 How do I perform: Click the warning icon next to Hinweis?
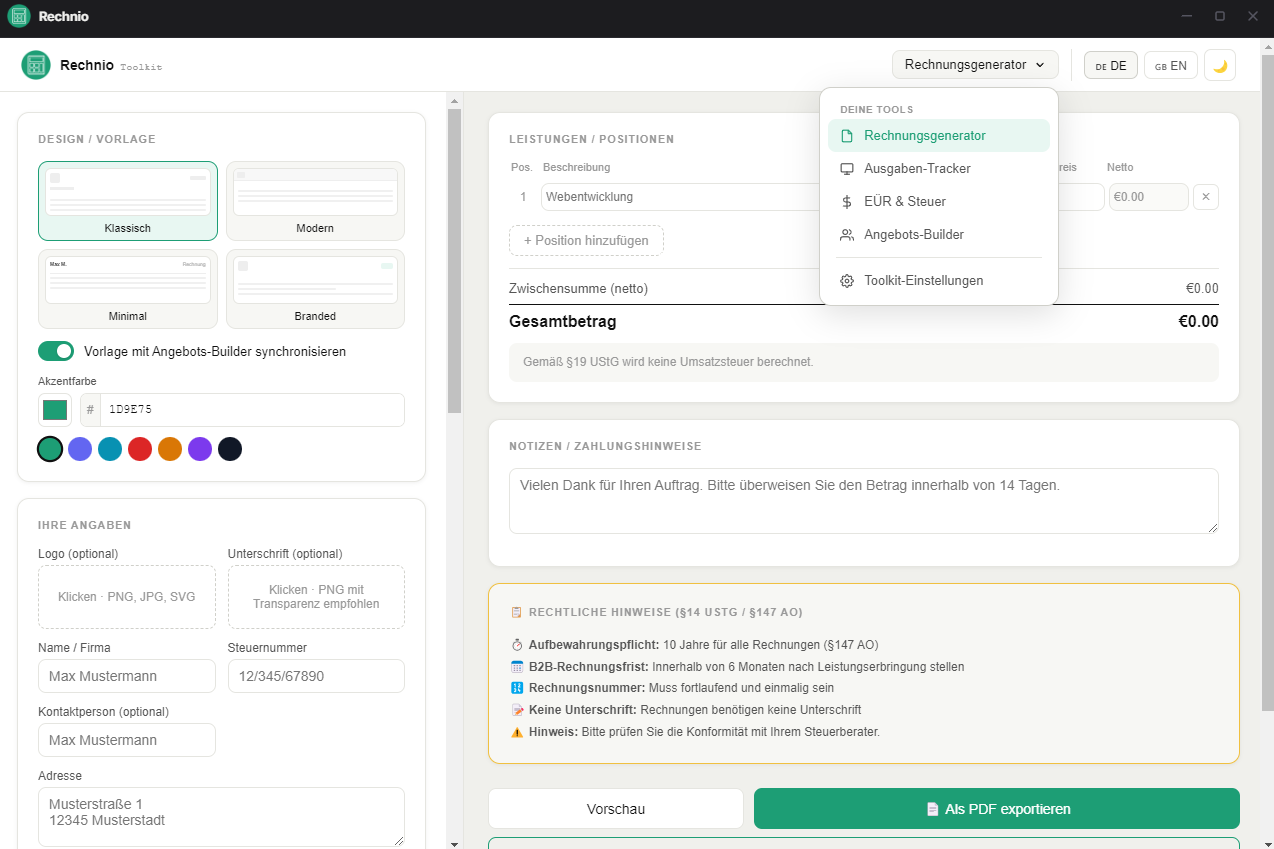coord(517,732)
